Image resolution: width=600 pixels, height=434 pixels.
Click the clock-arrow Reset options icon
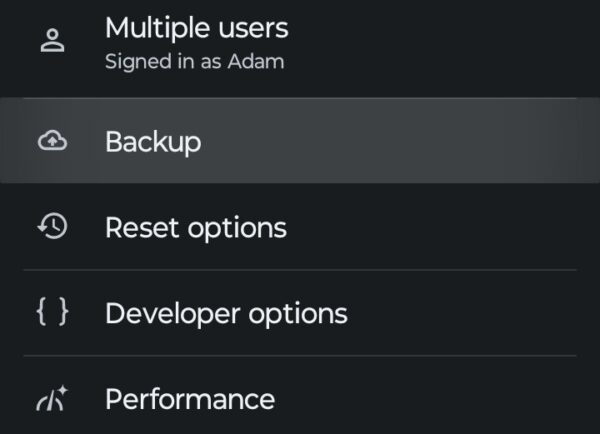(x=52, y=227)
